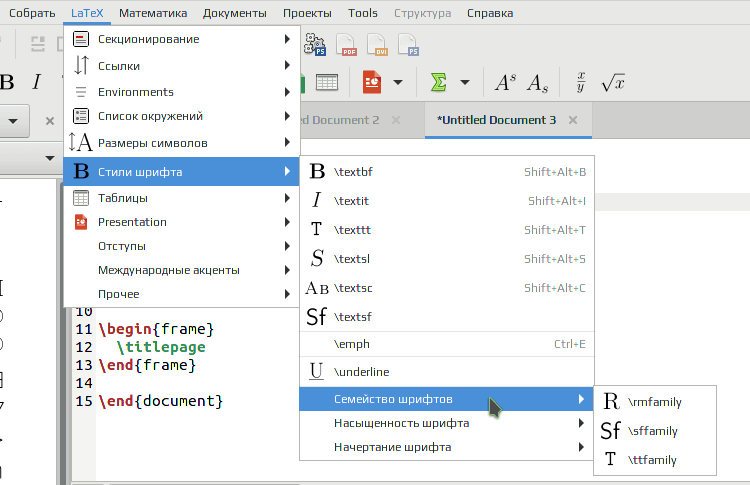Expand the Presentation submenu
Viewport: 750px width, 485px height.
tap(182, 222)
